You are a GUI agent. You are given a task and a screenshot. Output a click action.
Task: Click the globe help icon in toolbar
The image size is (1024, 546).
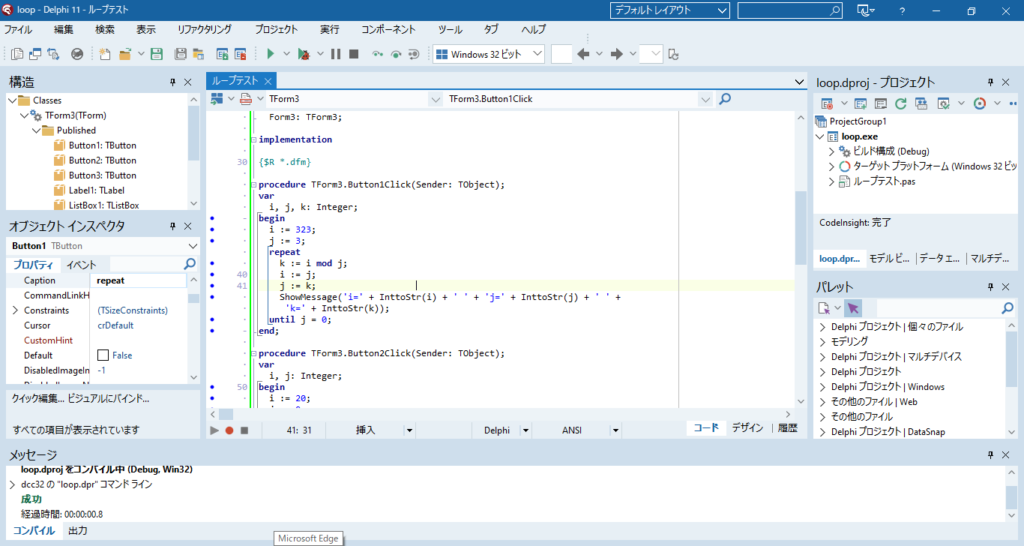[x=77, y=54]
